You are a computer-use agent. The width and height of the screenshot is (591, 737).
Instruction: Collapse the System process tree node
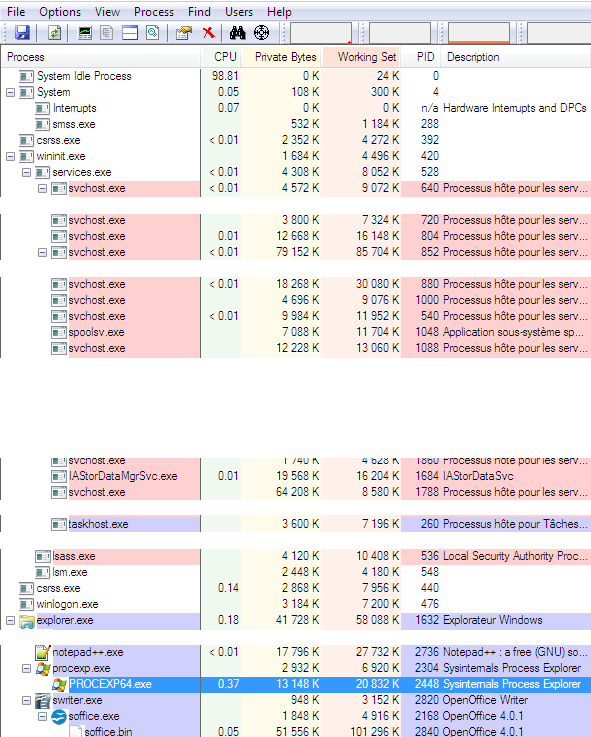click(10, 93)
